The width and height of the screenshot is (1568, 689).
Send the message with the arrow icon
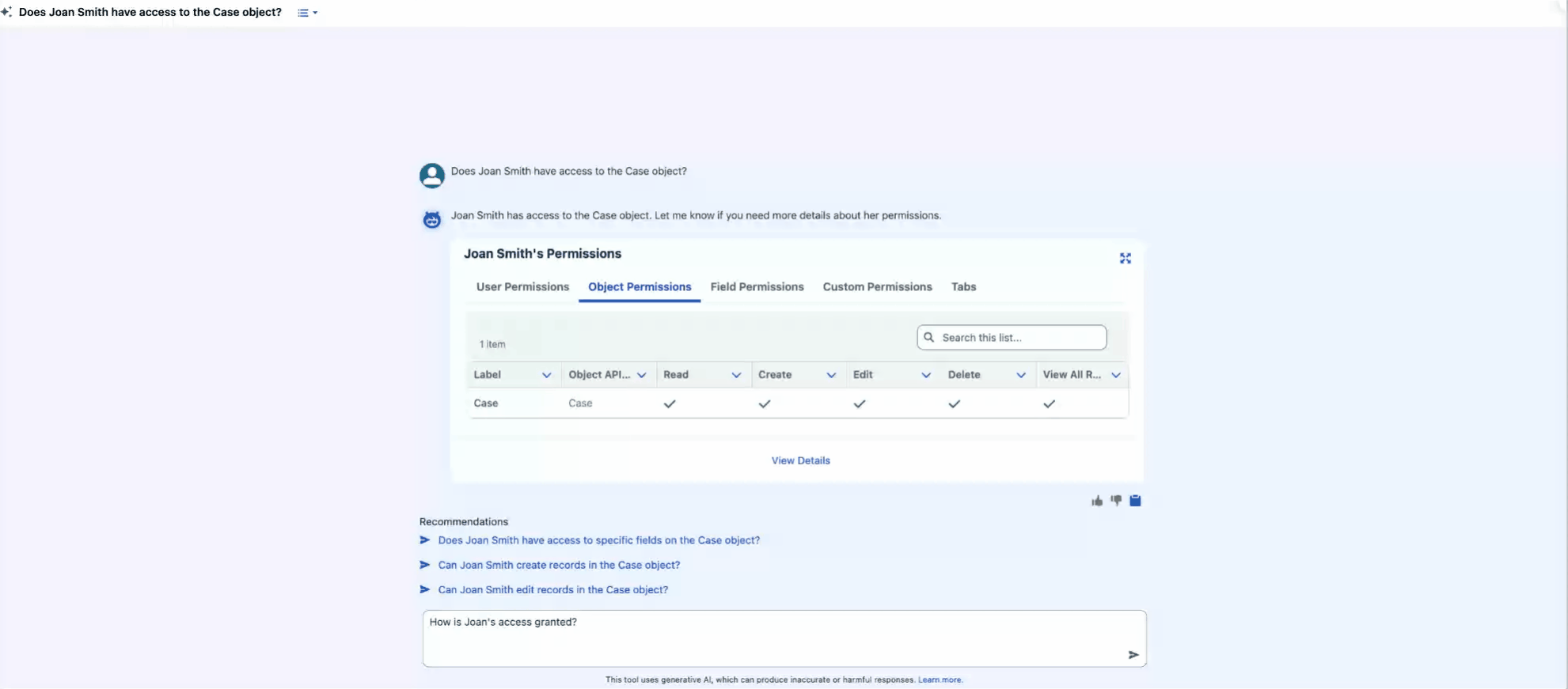[1133, 654]
